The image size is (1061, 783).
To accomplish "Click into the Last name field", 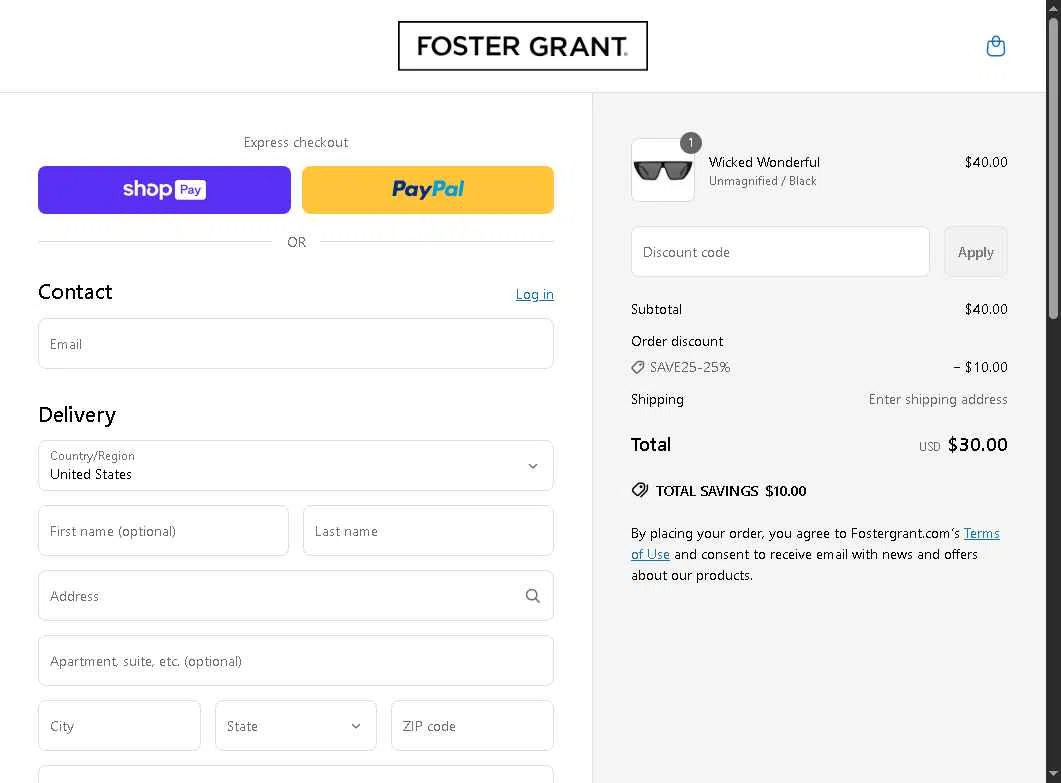I will [x=428, y=531].
